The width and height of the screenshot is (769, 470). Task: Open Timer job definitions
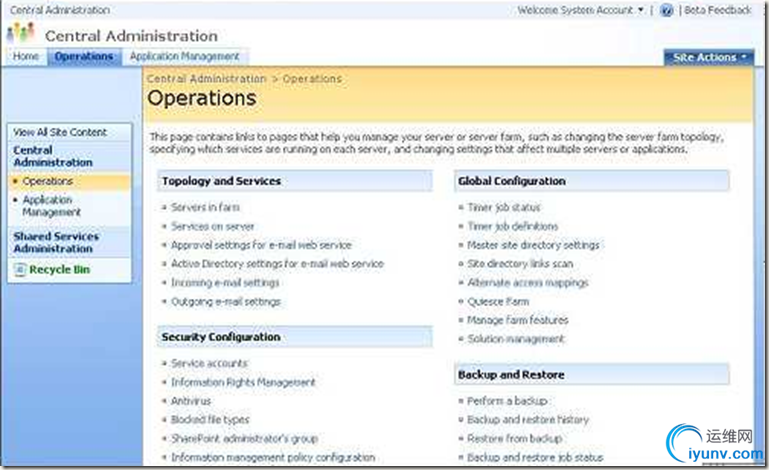(513, 226)
